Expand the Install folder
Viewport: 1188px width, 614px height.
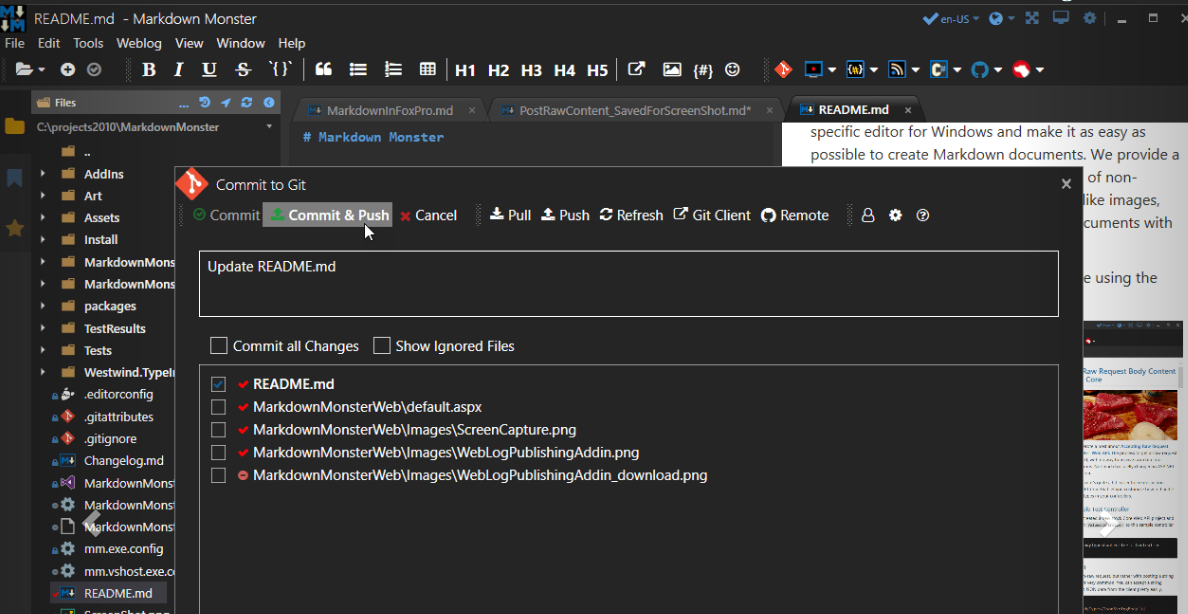click(42, 240)
